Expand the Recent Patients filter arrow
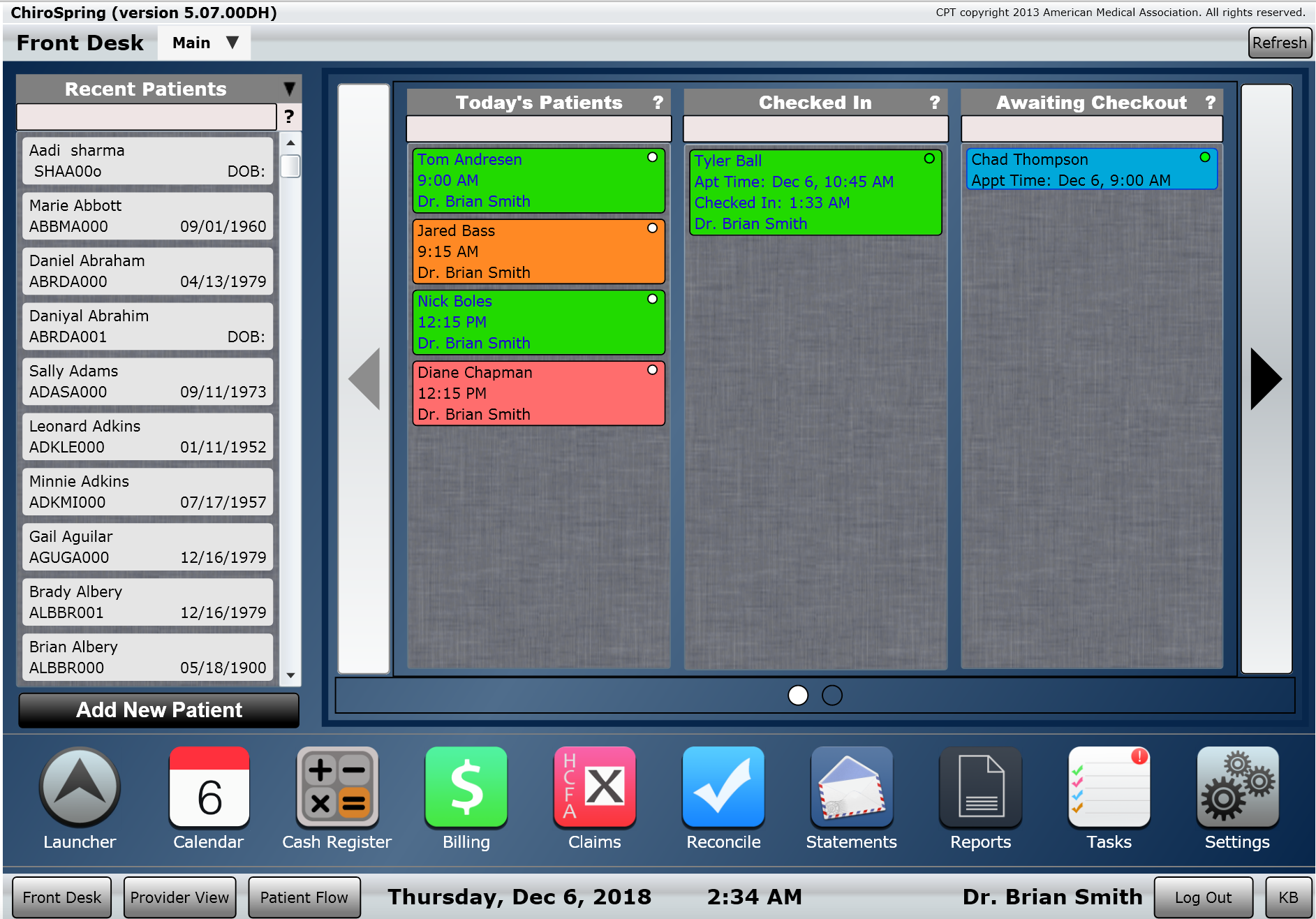This screenshot has width=1316, height=919. (288, 89)
